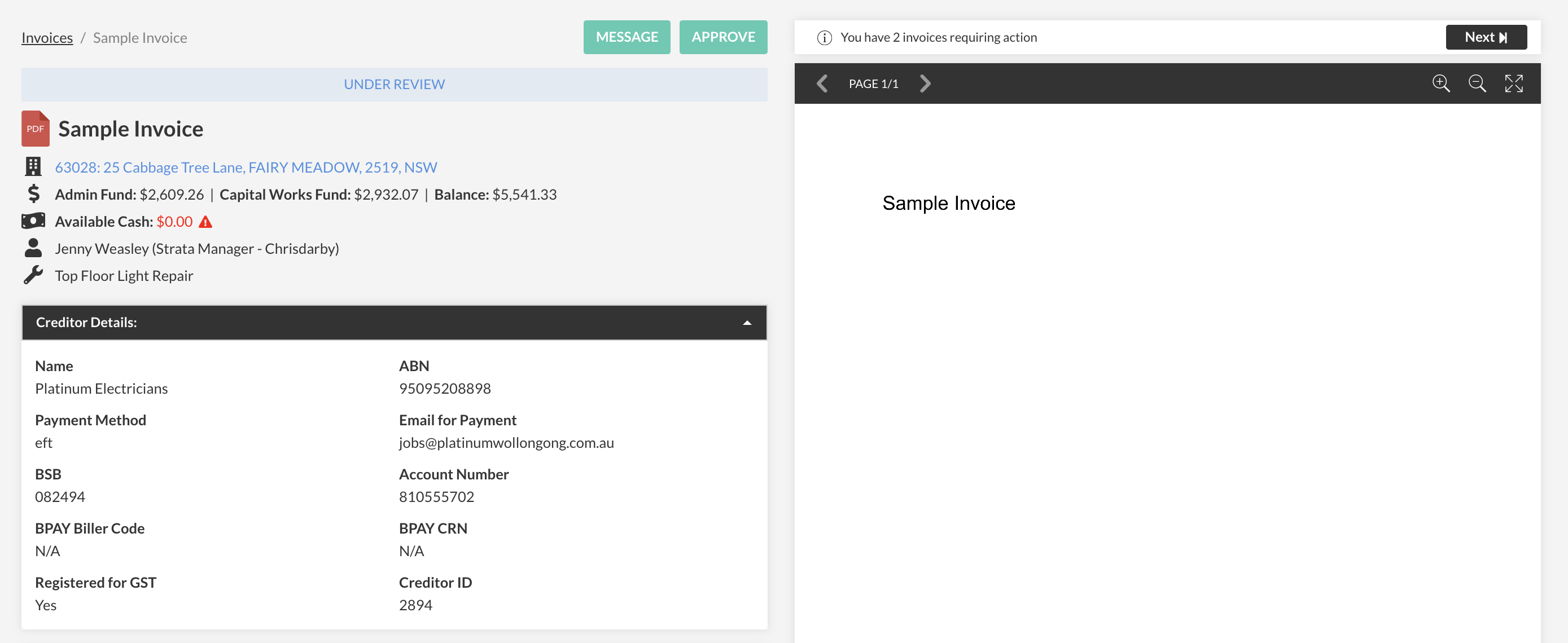Go to next page arrow
This screenshot has width=1568, height=643.
pyautogui.click(x=925, y=83)
